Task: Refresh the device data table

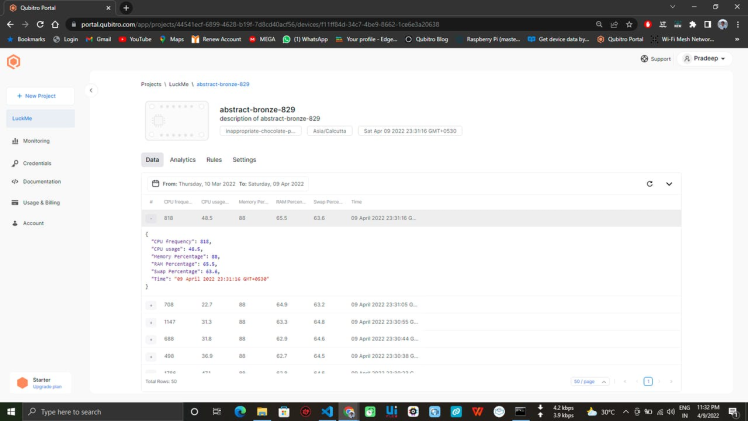Action: (650, 184)
